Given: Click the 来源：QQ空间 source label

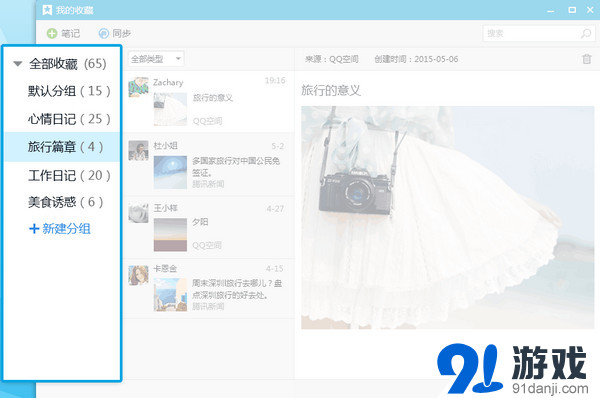Looking at the screenshot, I should click(332, 59).
